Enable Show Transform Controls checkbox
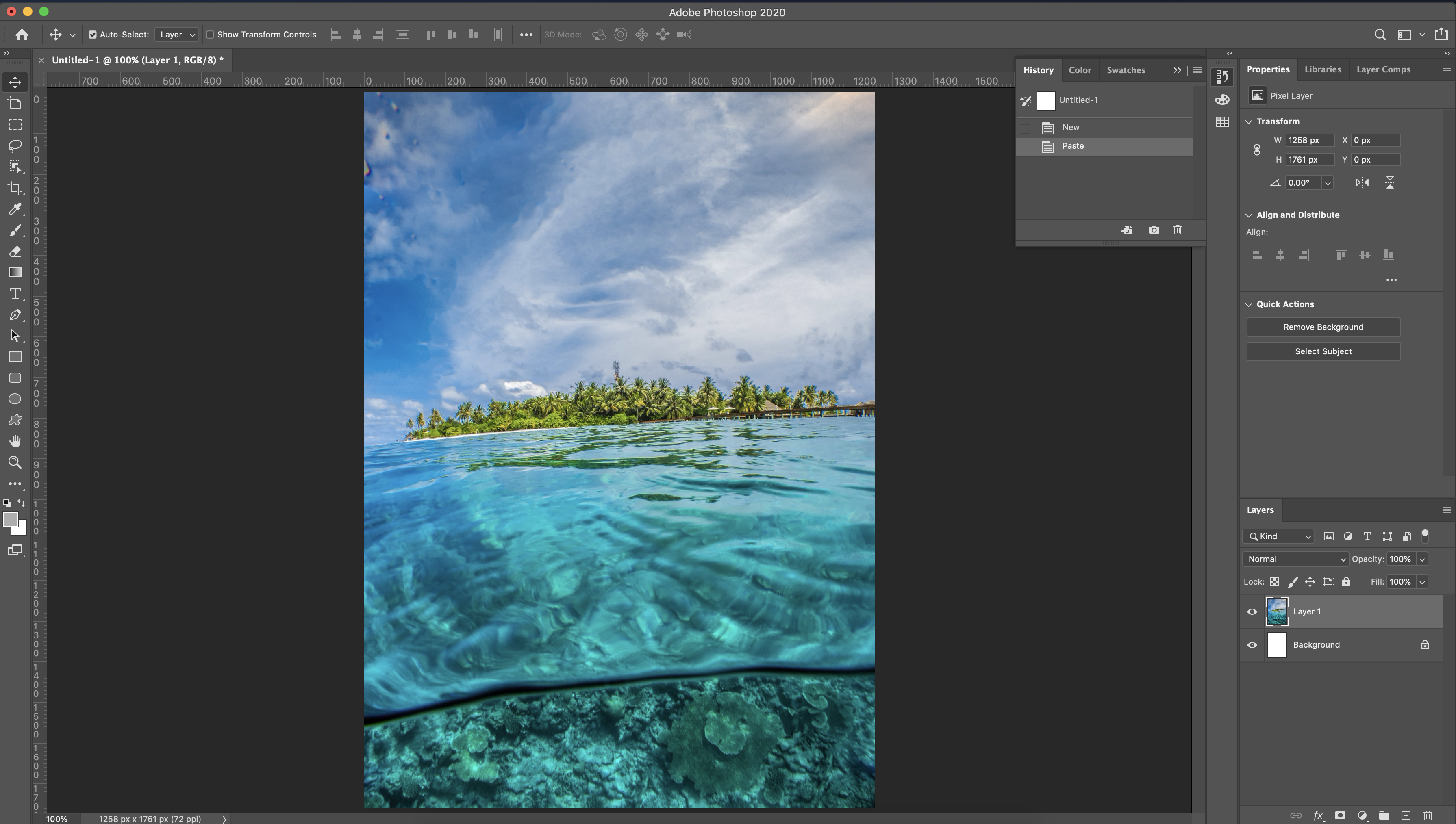 pos(210,35)
